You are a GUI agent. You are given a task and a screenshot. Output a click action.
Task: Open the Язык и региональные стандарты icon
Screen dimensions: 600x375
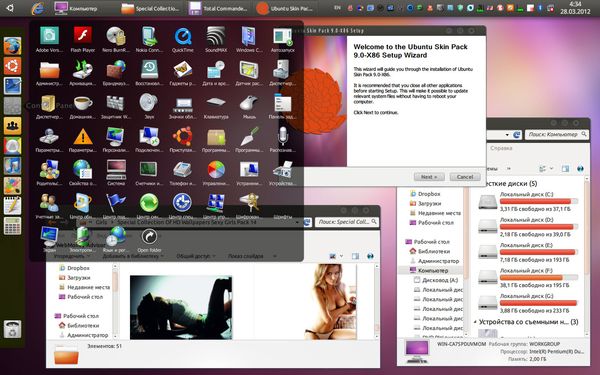[116, 240]
